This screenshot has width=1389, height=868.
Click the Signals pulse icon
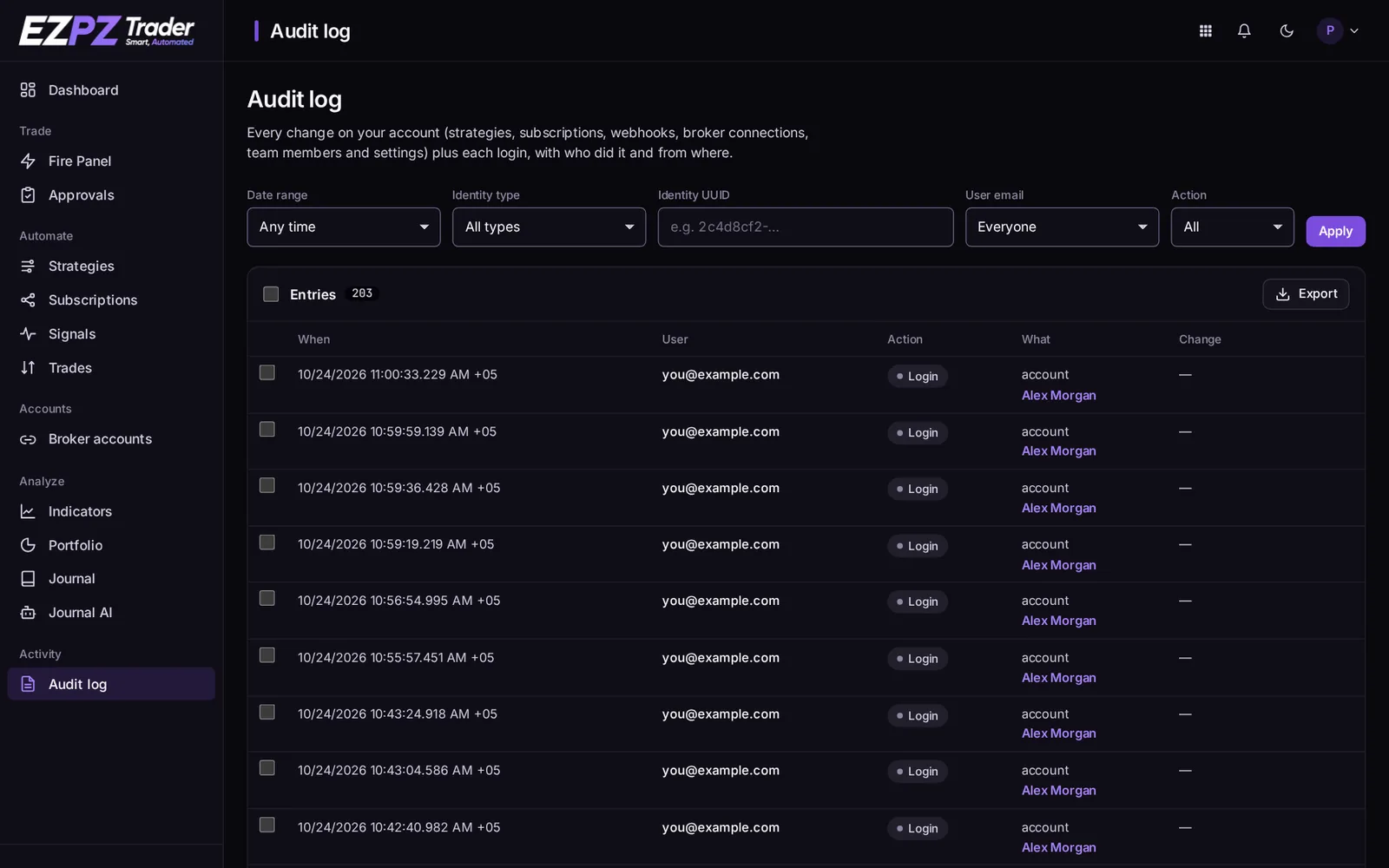pos(28,334)
